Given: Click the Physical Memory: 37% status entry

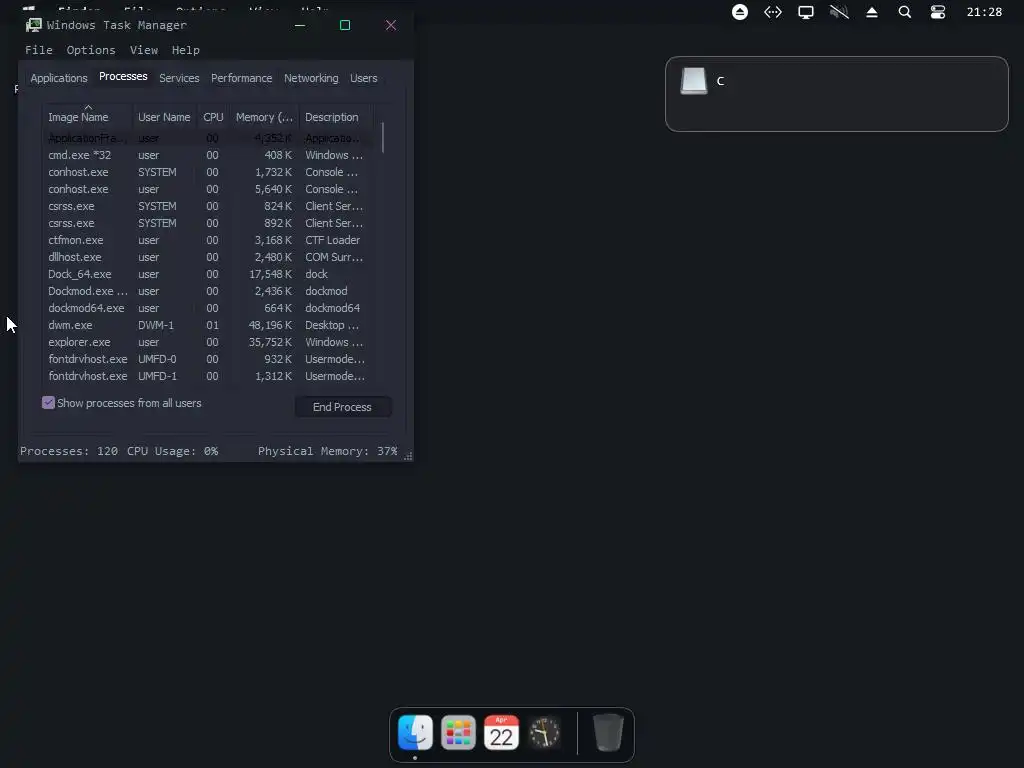Looking at the screenshot, I should [327, 451].
